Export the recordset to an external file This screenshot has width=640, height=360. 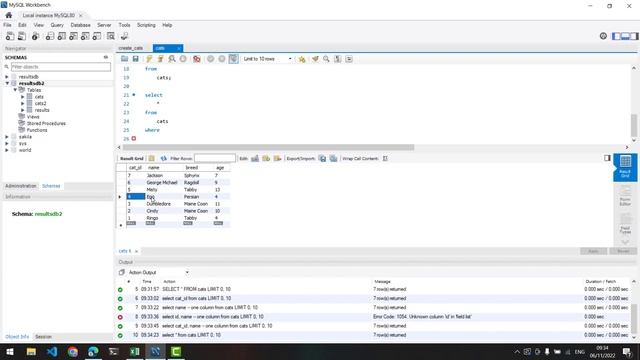322,158
